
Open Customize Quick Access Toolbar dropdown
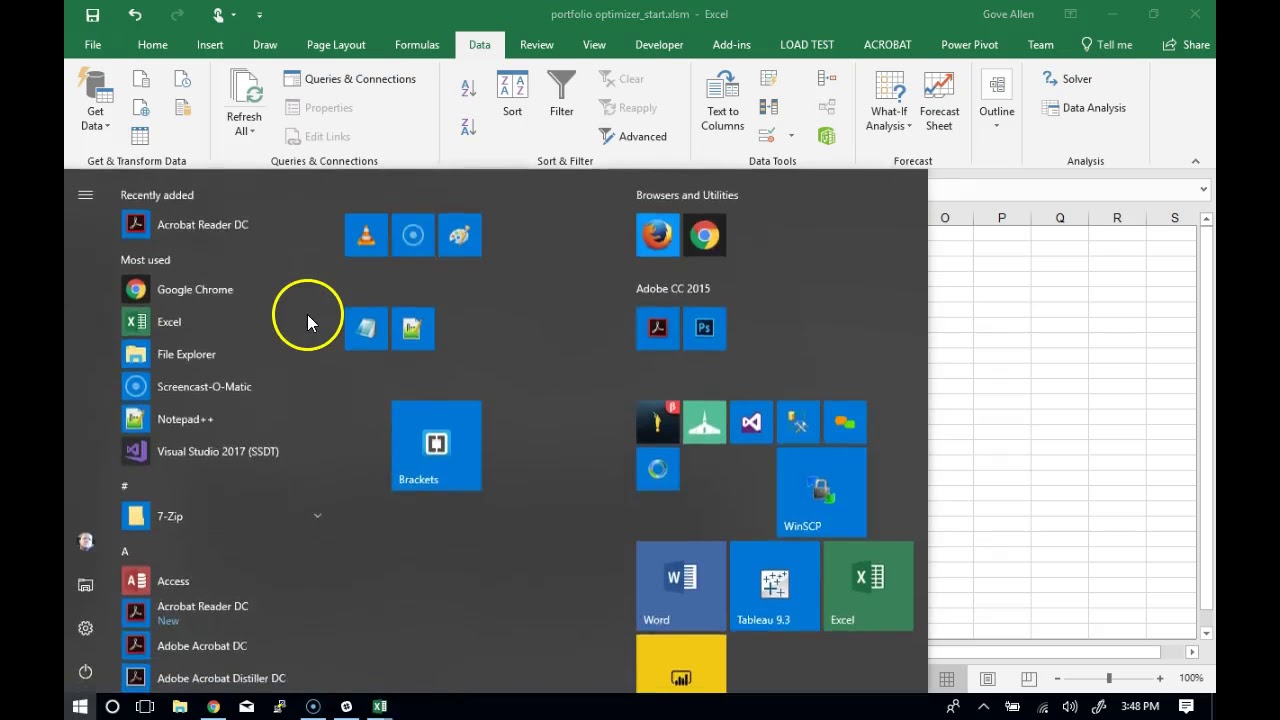259,15
